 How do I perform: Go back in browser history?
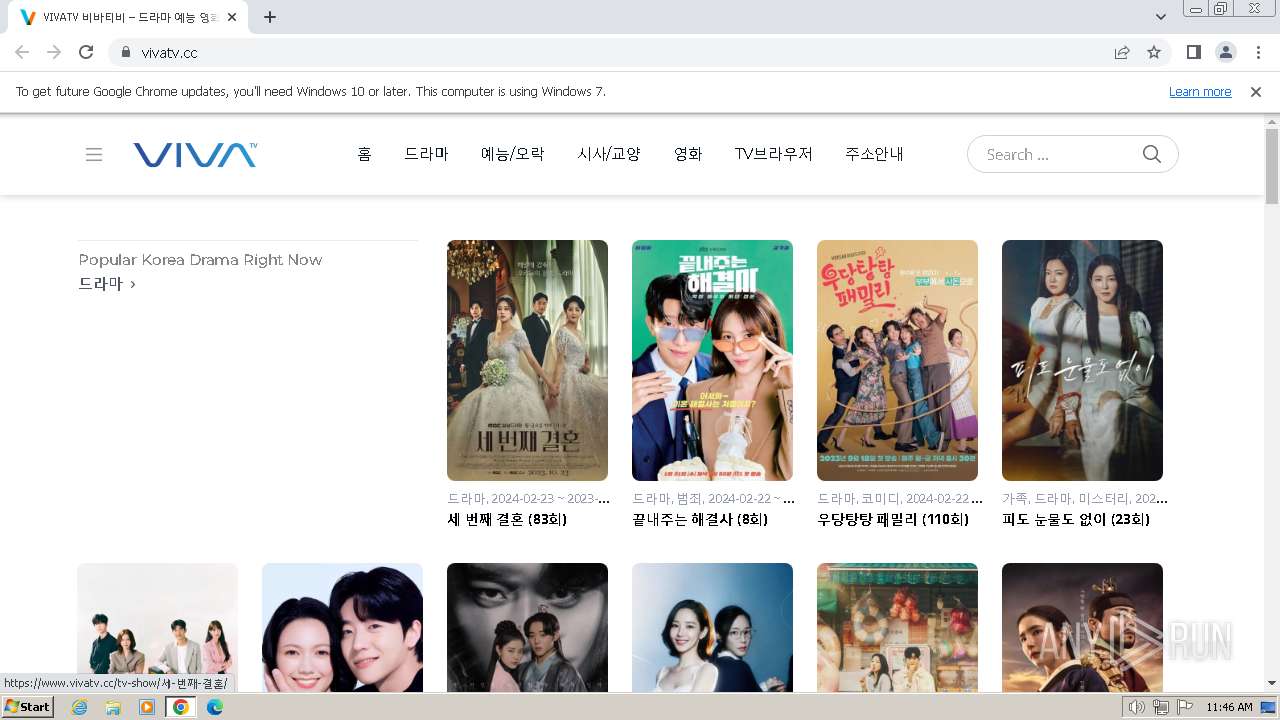[x=22, y=52]
